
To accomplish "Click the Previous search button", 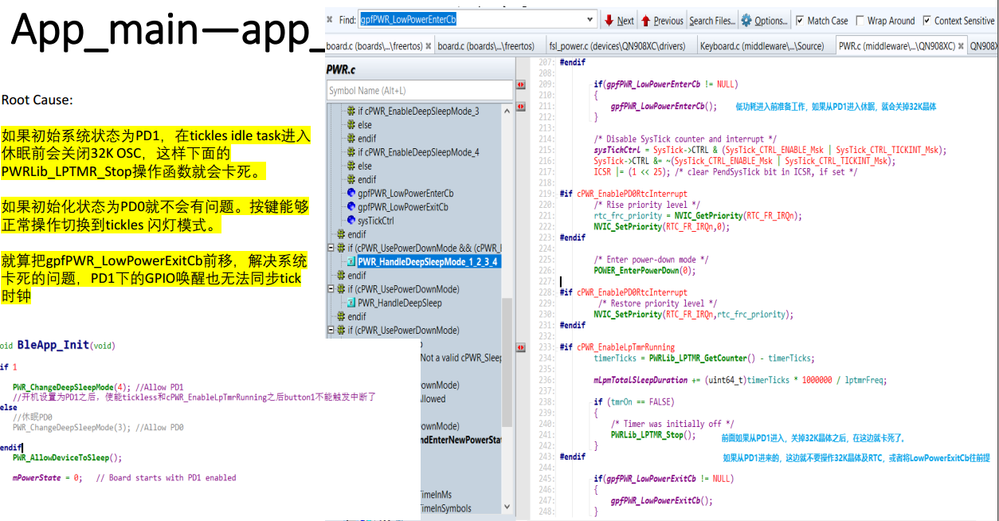I will (x=662, y=20).
